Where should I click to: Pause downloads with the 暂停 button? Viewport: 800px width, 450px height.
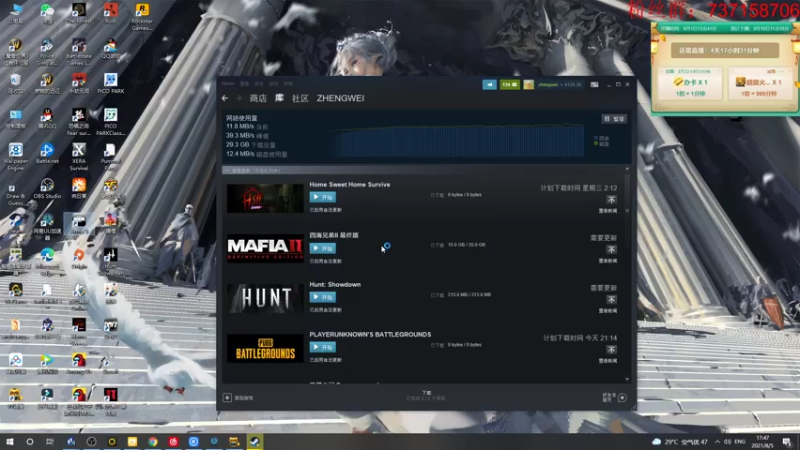614,119
